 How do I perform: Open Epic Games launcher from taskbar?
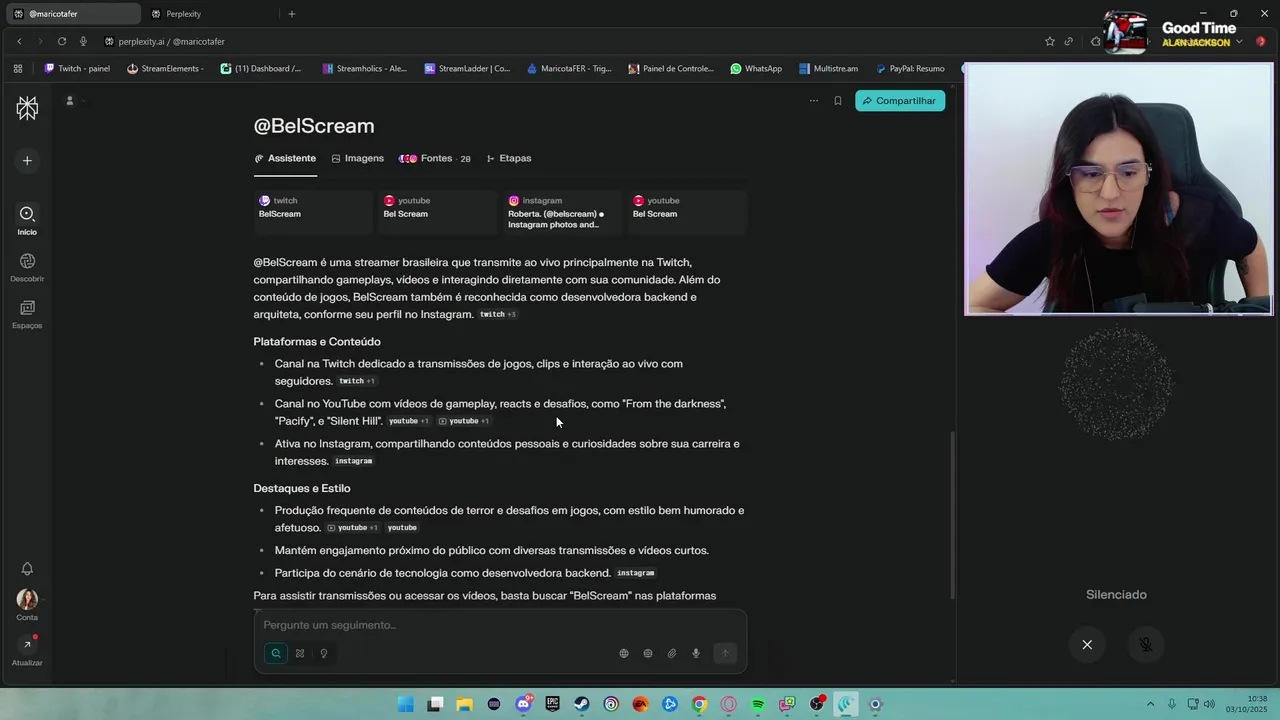pyautogui.click(x=552, y=705)
